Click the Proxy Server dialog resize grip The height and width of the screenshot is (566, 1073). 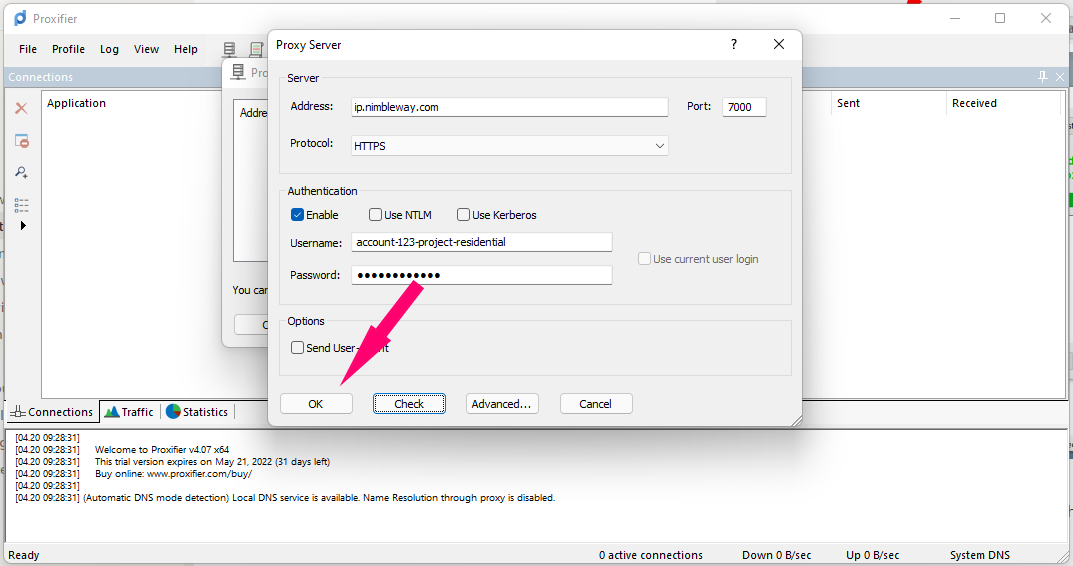(x=796, y=421)
